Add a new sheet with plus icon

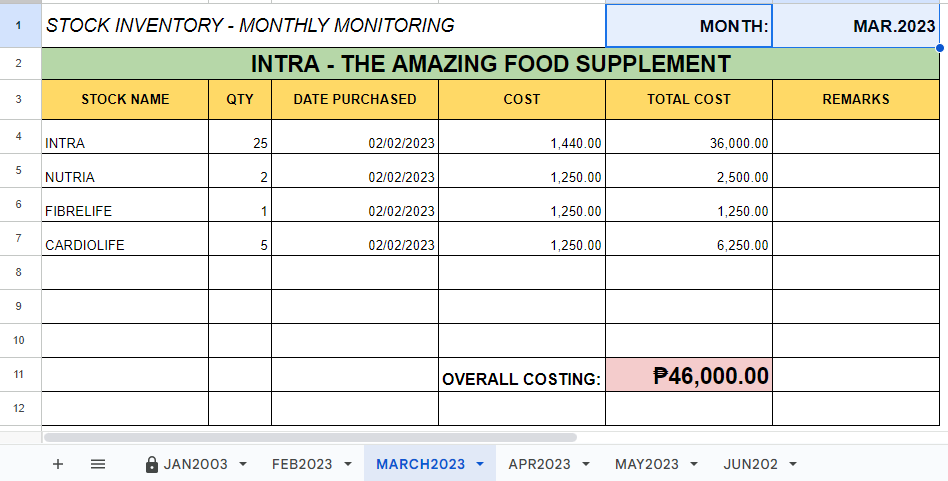click(x=58, y=464)
